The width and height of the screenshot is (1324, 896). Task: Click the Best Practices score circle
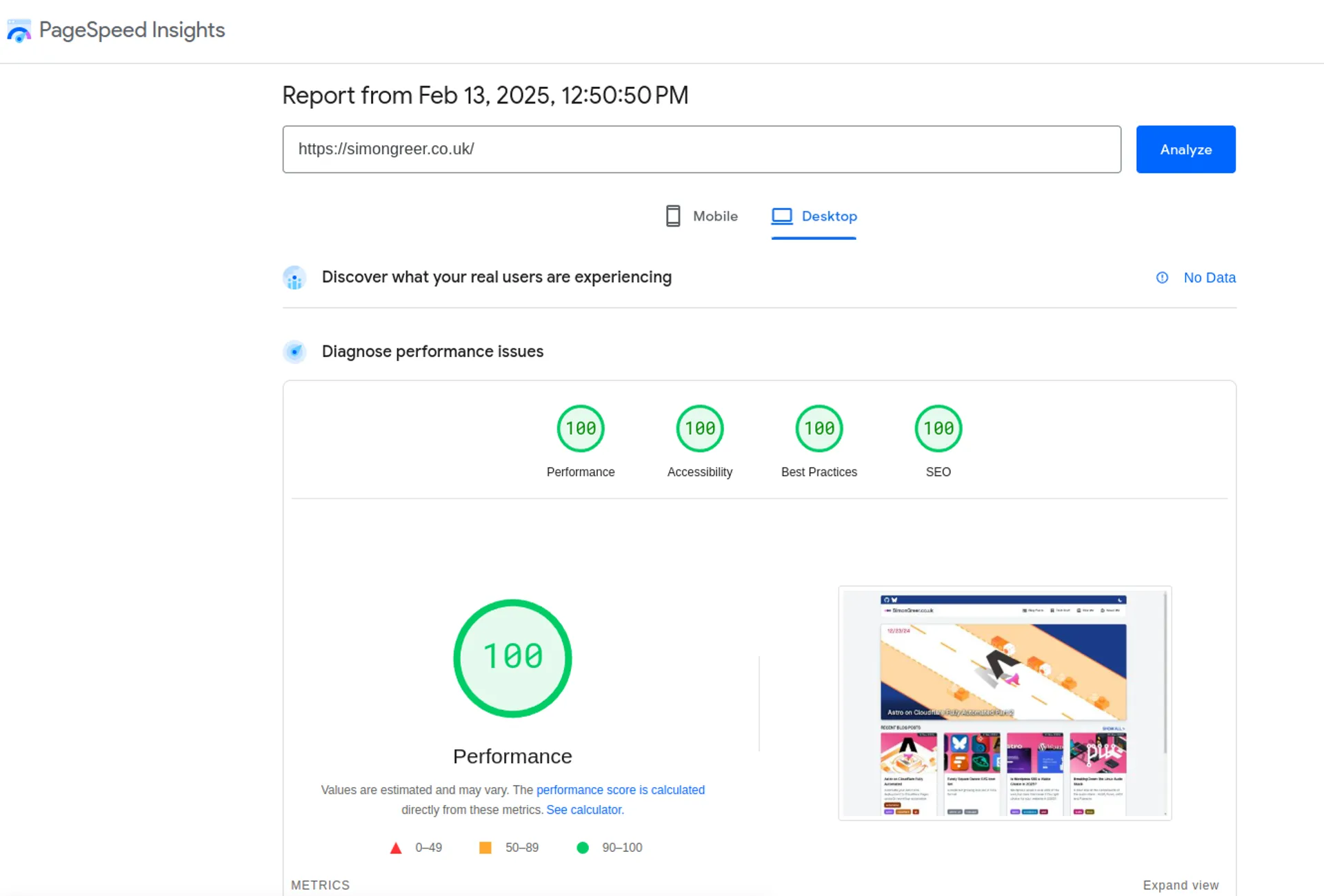[x=819, y=428]
